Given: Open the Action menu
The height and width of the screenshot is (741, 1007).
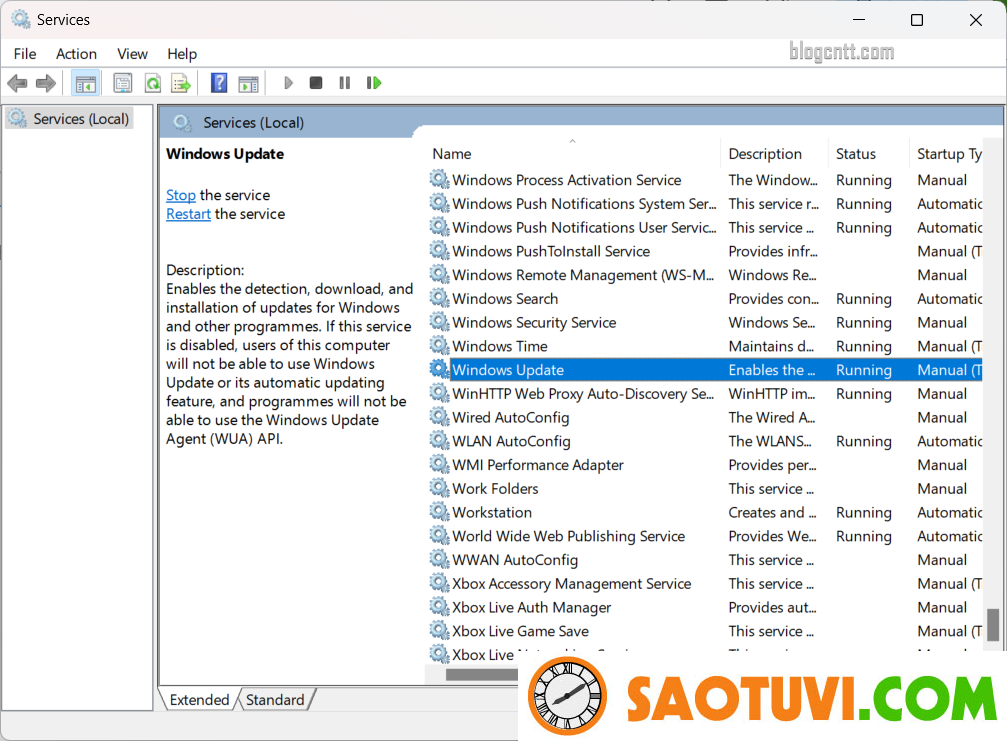Looking at the screenshot, I should 76,54.
